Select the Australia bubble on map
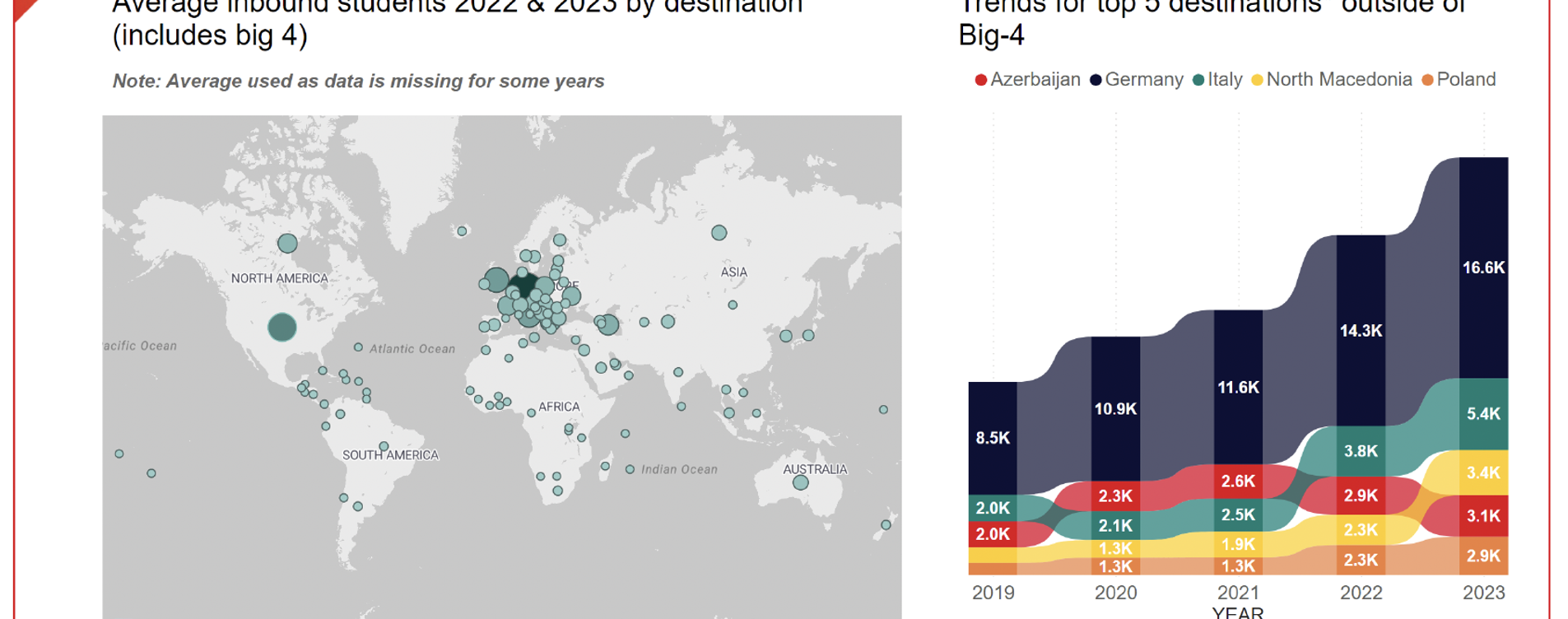 click(800, 482)
